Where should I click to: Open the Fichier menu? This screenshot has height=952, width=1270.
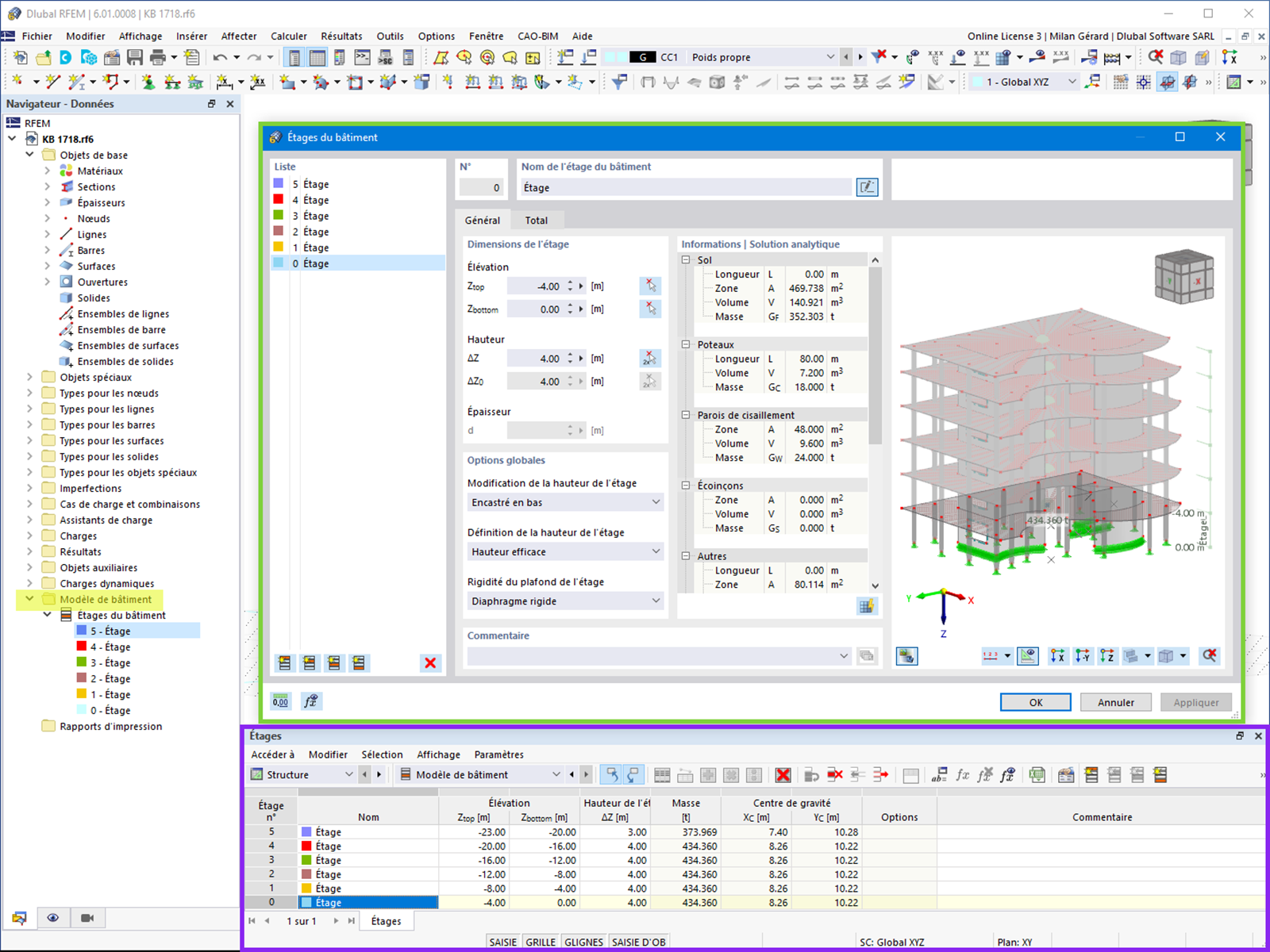coord(37,36)
